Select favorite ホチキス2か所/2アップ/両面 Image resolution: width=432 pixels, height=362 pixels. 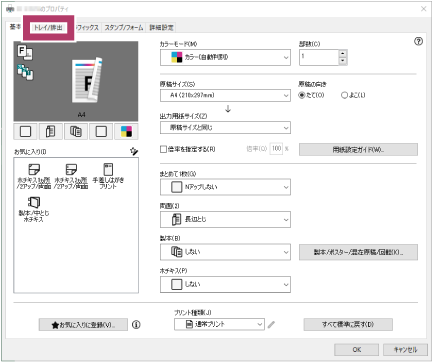71,176
